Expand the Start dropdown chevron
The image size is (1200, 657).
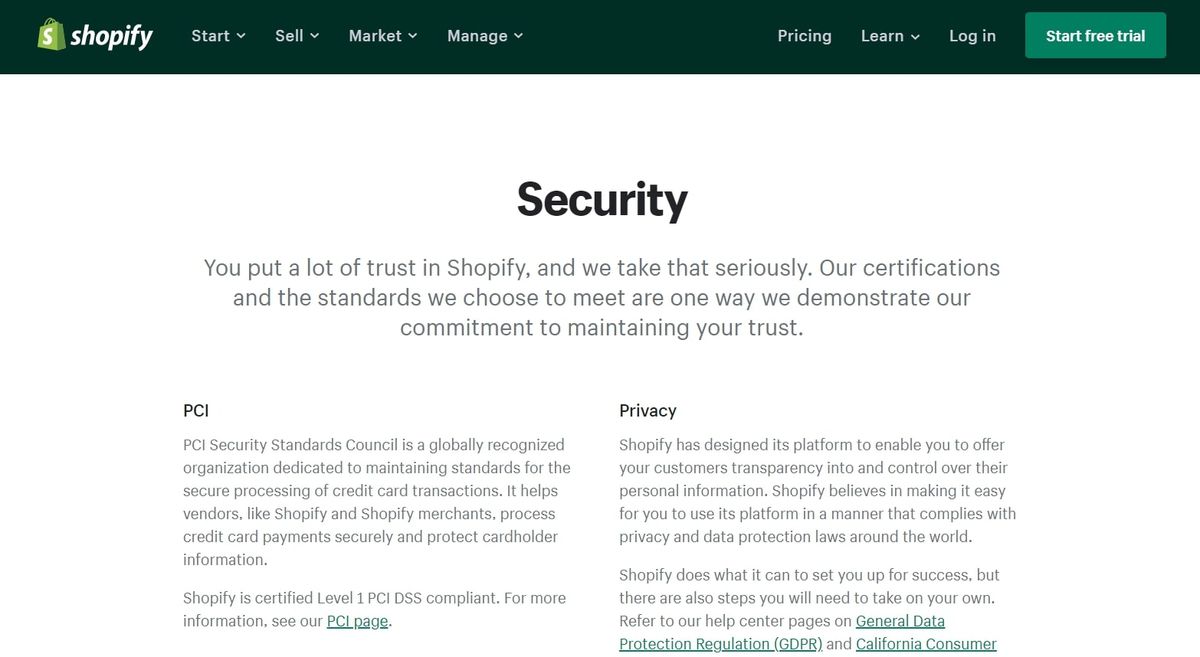[241, 36]
